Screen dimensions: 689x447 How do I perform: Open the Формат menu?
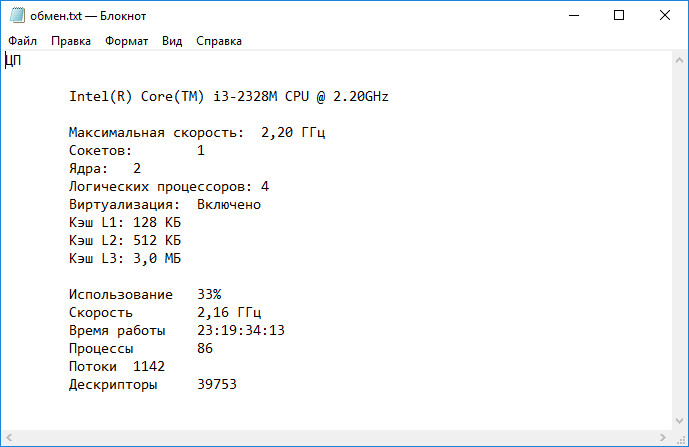pos(127,41)
